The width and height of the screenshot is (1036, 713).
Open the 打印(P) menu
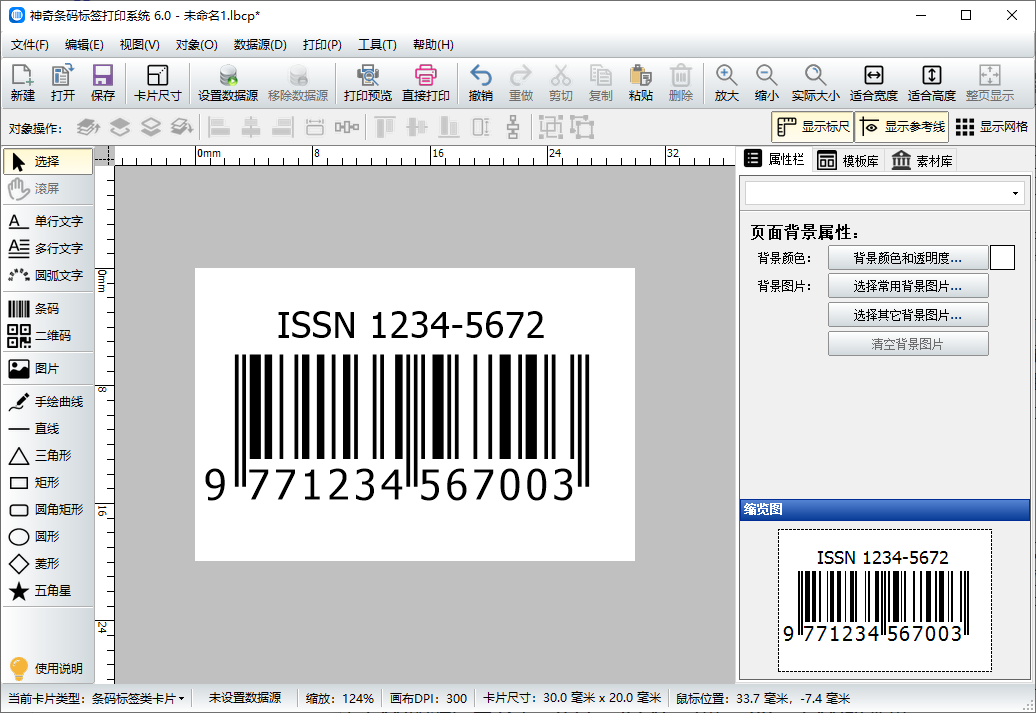[x=322, y=45]
